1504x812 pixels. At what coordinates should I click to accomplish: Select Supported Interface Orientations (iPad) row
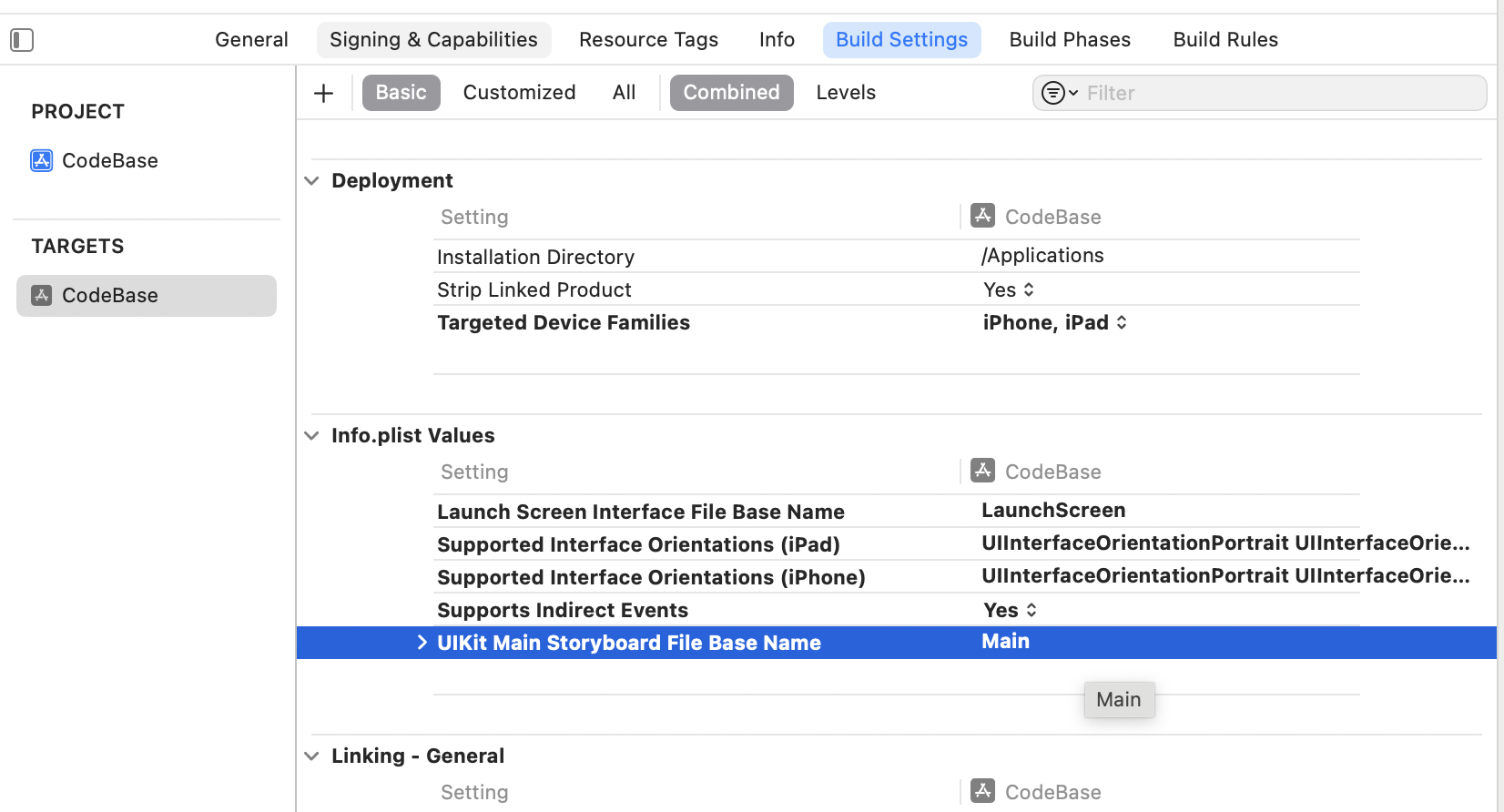pos(896,544)
